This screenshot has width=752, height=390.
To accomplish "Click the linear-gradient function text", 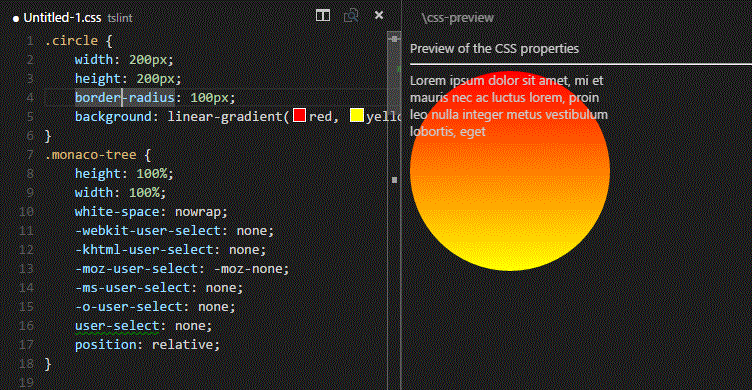I will [x=225, y=117].
